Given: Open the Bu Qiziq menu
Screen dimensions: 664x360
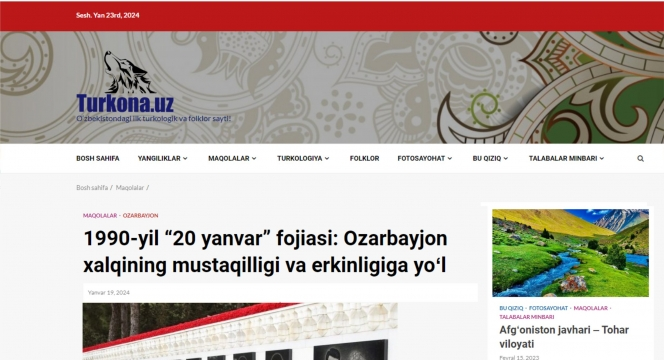Looking at the screenshot, I should [x=487, y=158].
